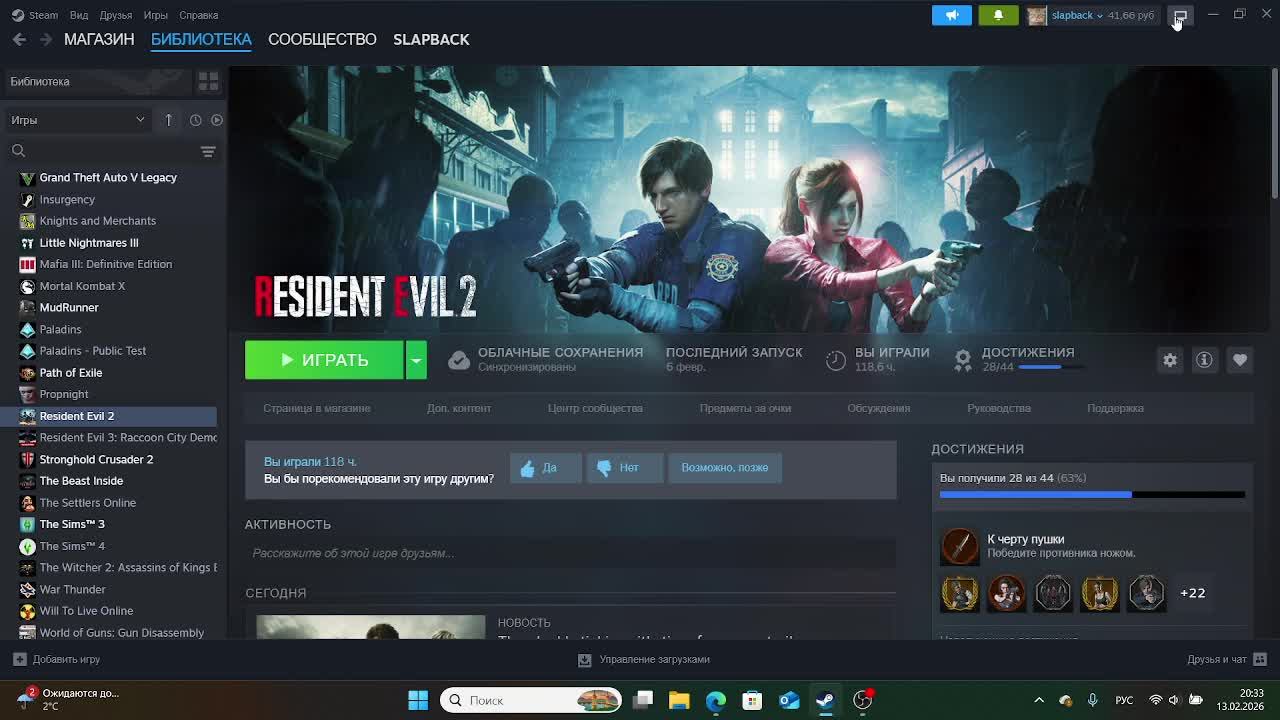Image resolution: width=1280 pixels, height=720 pixels.
Task: Recommend the game with Да
Action: click(x=545, y=467)
